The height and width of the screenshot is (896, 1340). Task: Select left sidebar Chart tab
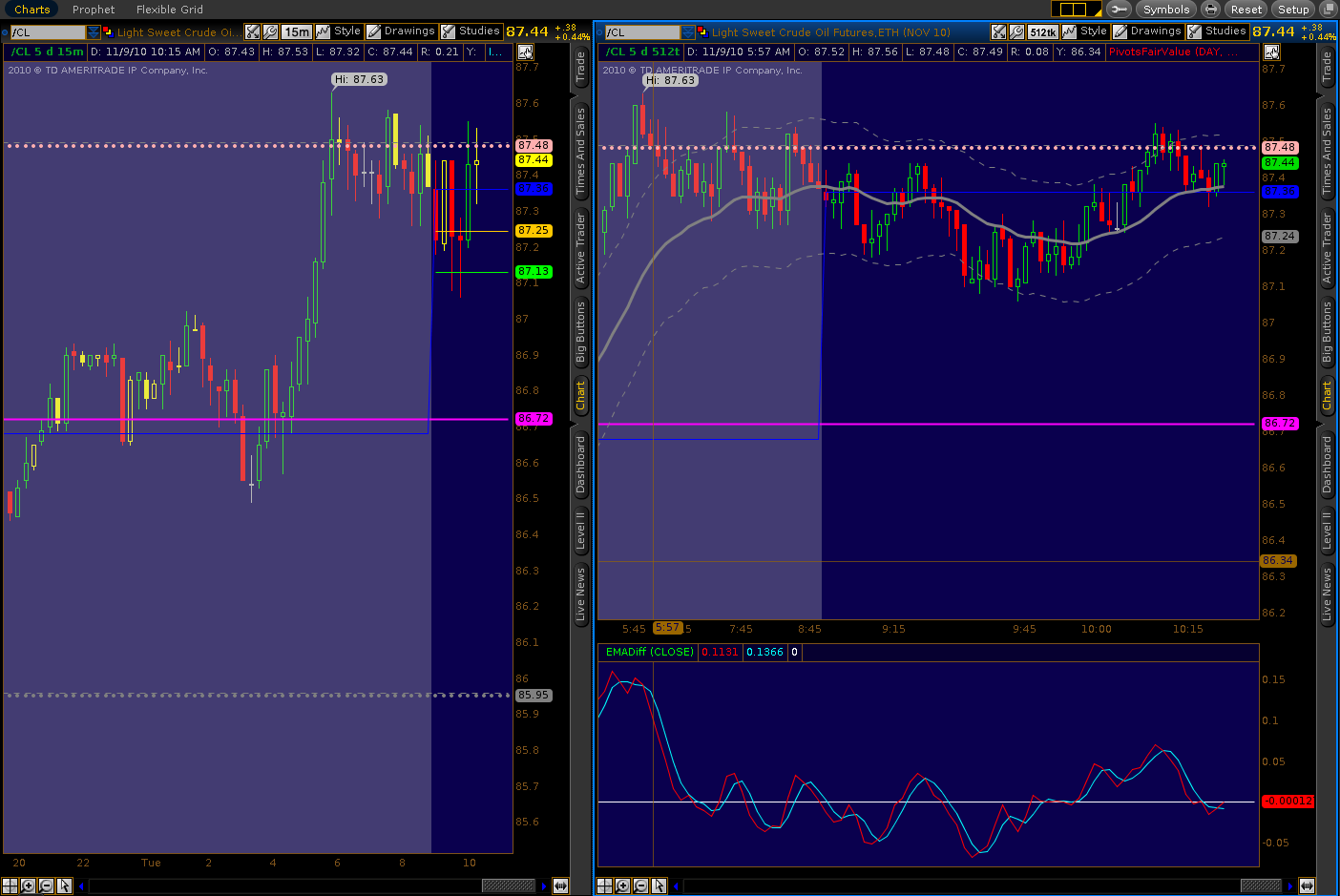[x=580, y=396]
